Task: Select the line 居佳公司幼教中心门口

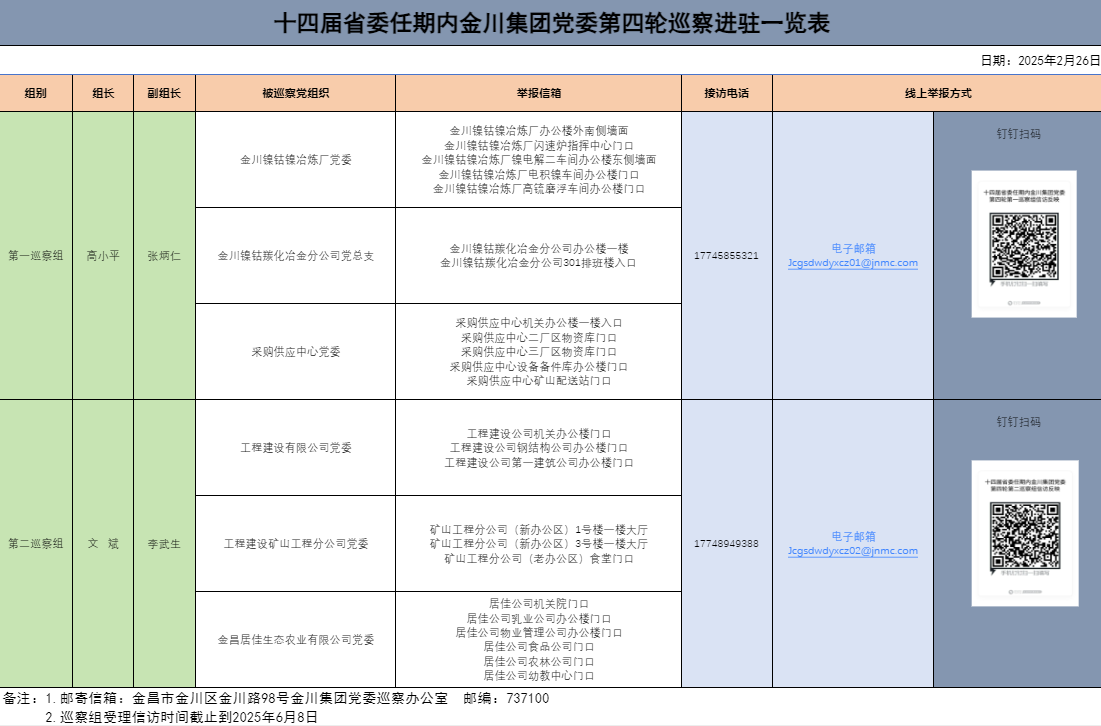Action: tap(539, 676)
